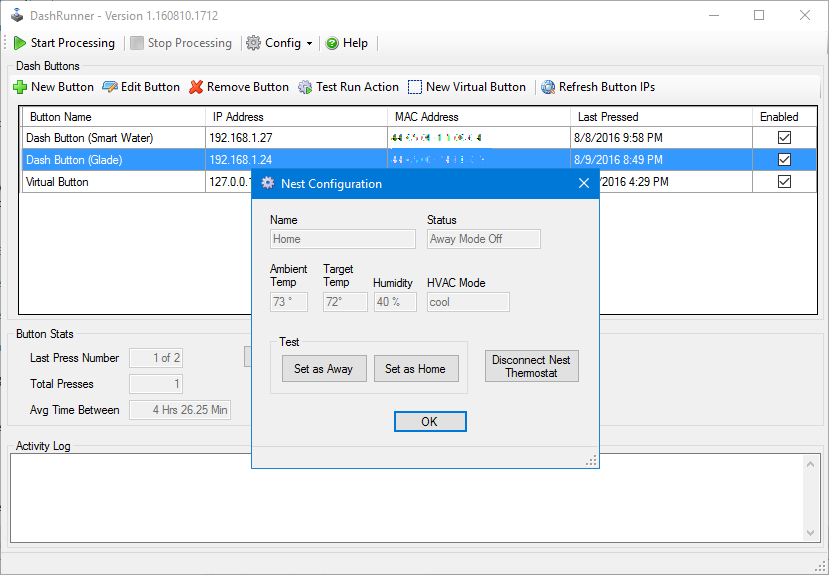
Task: Sort by IP Address column header
Action: [x=296, y=117]
